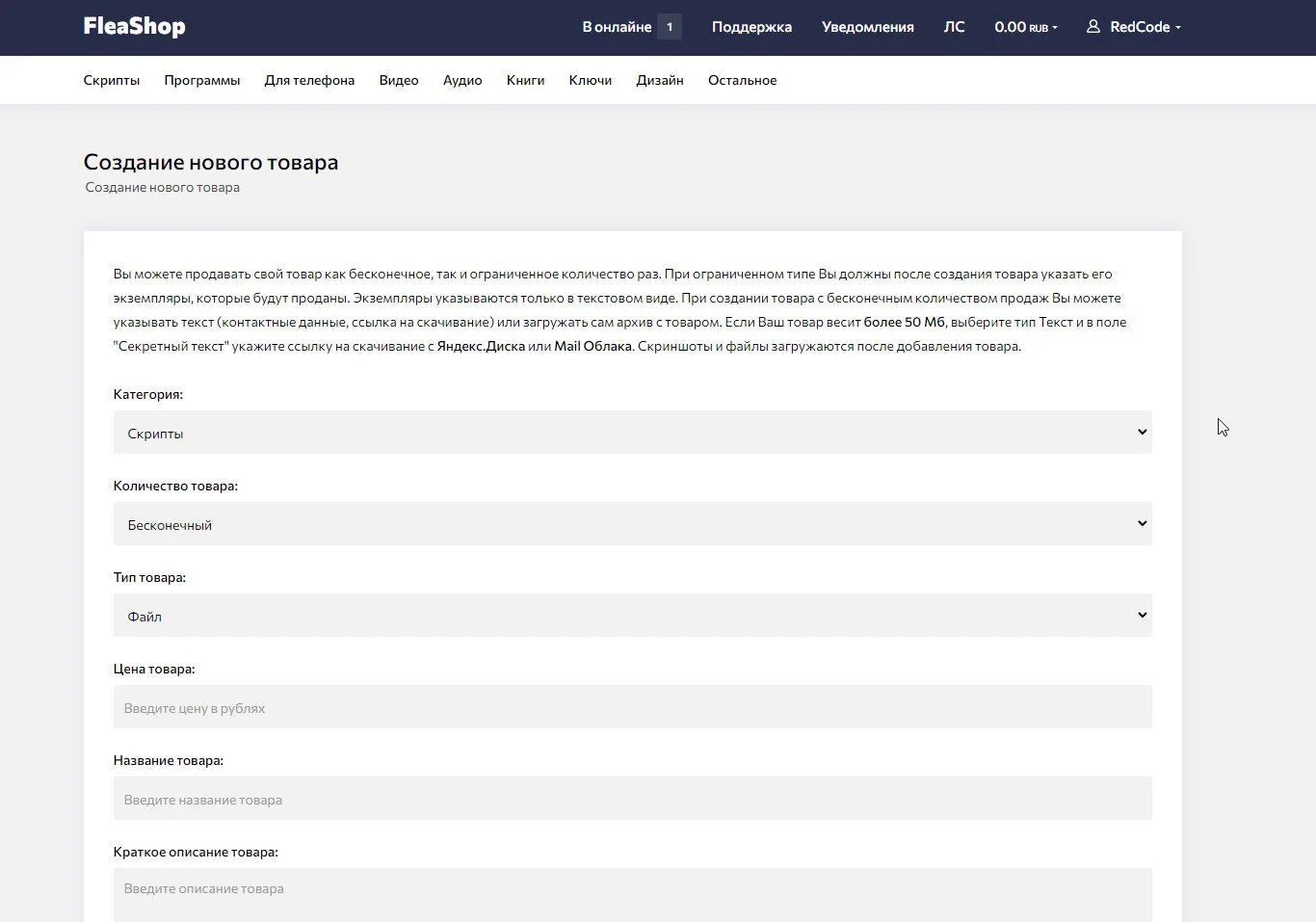Expand the Тип товара dropdown showing Файл
This screenshot has width=1316, height=922.
click(632, 616)
